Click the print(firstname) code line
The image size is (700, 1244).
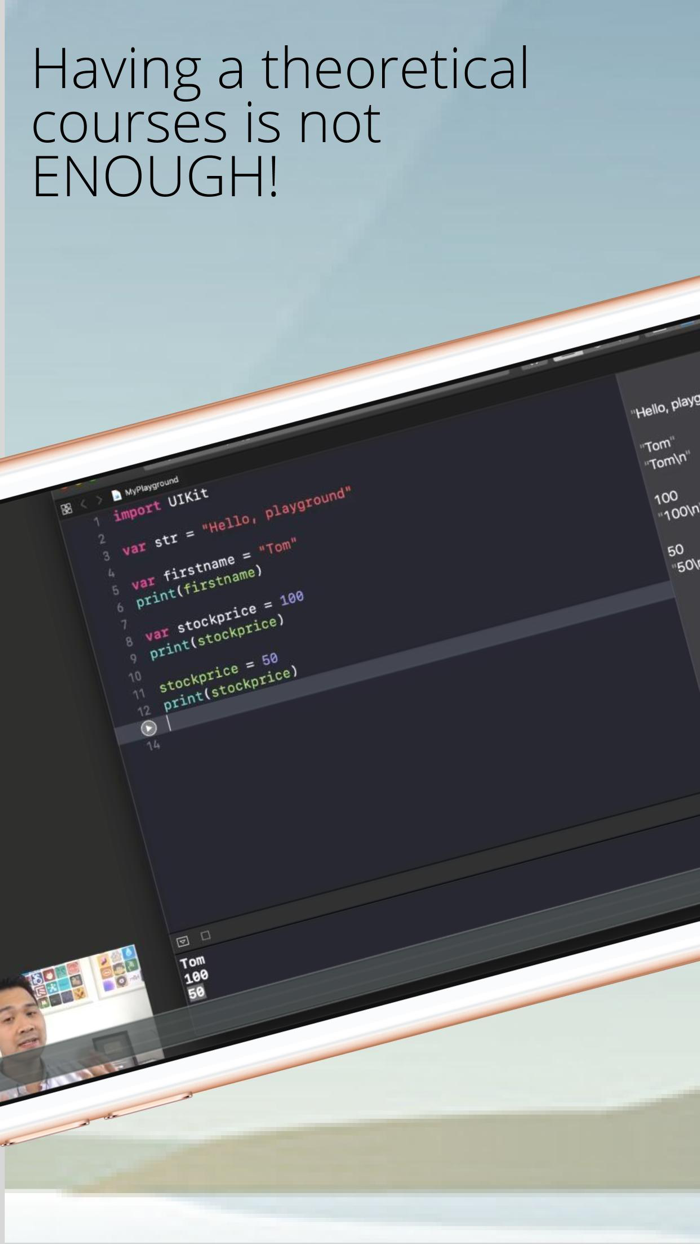point(199,588)
